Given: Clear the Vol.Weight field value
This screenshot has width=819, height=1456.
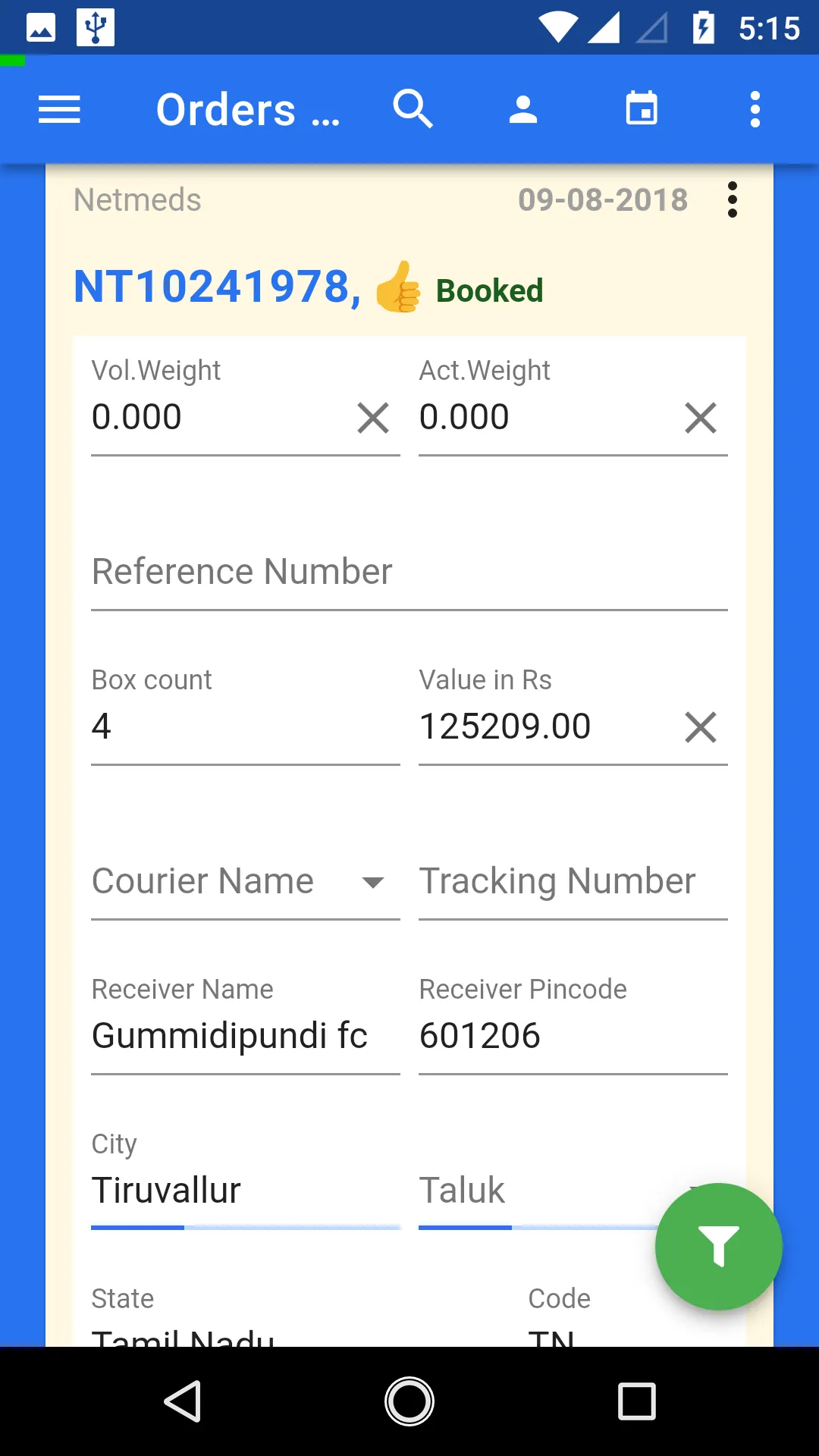Looking at the screenshot, I should pyautogui.click(x=373, y=418).
